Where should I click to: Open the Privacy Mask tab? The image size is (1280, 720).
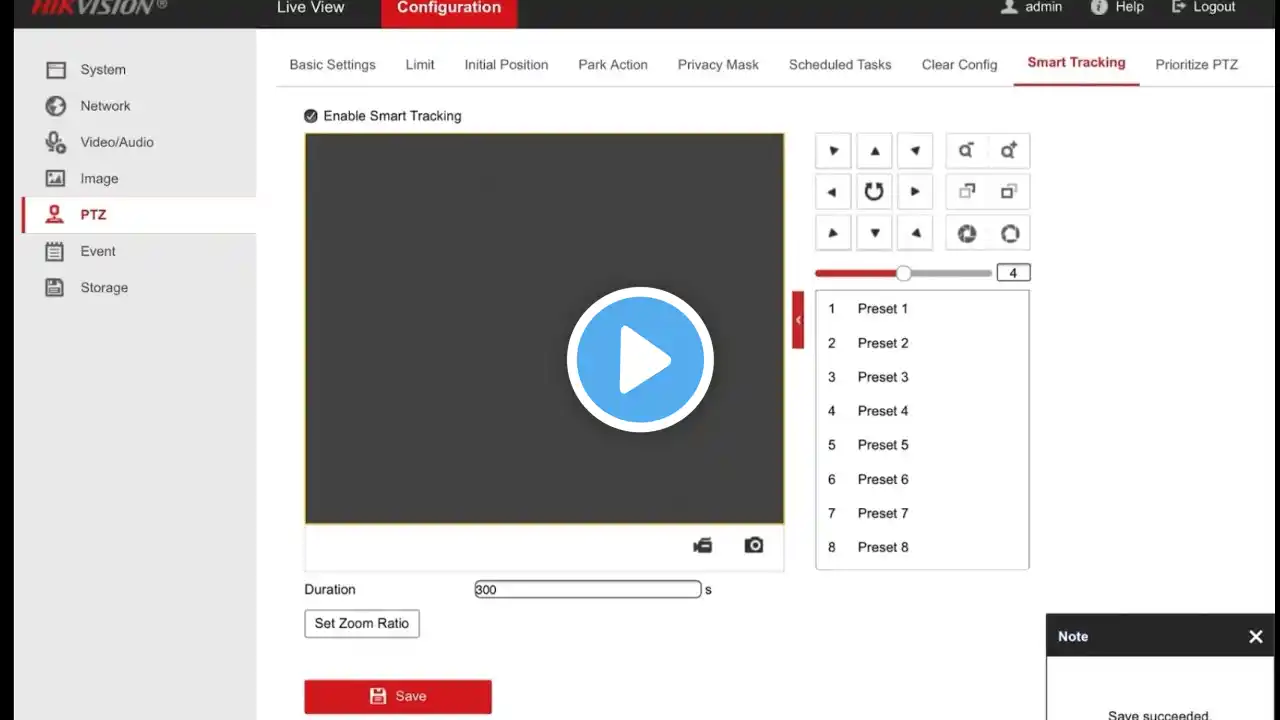coord(718,65)
